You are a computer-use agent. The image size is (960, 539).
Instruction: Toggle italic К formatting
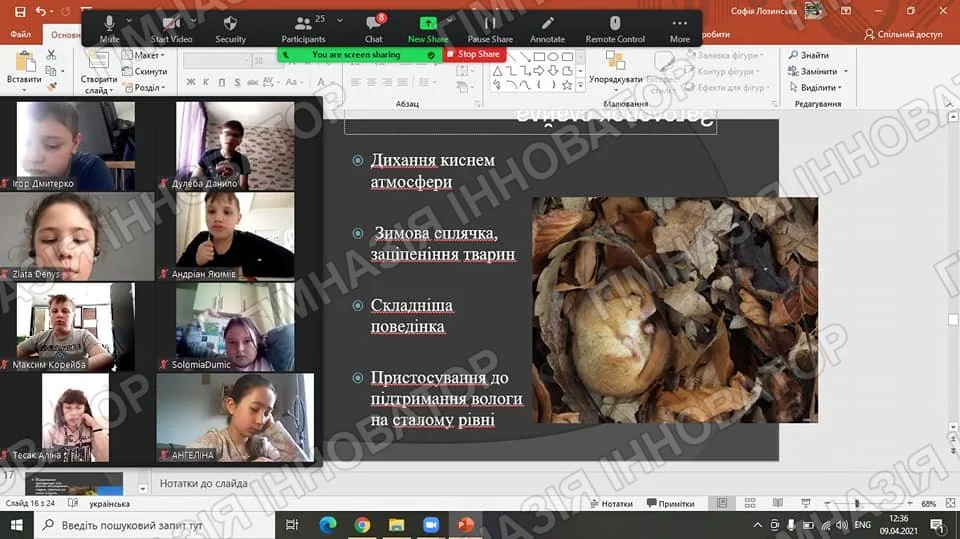pyautogui.click(x=206, y=81)
